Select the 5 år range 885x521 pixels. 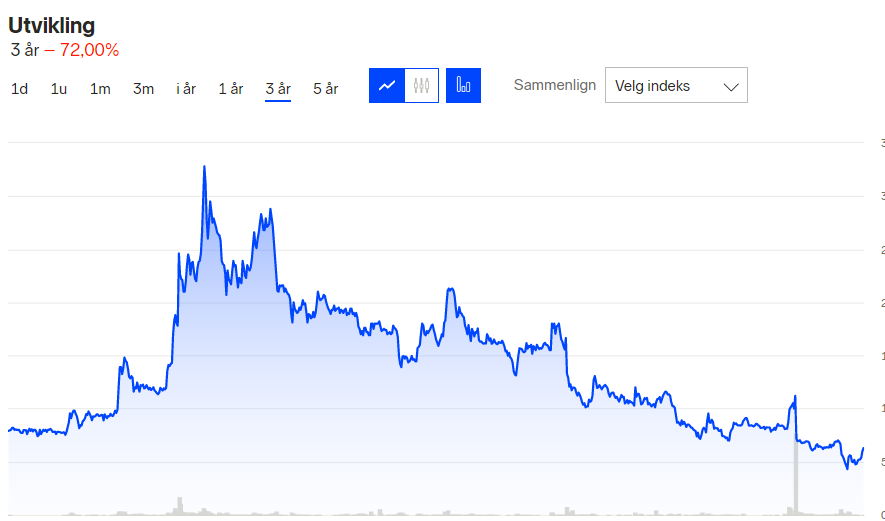click(325, 89)
